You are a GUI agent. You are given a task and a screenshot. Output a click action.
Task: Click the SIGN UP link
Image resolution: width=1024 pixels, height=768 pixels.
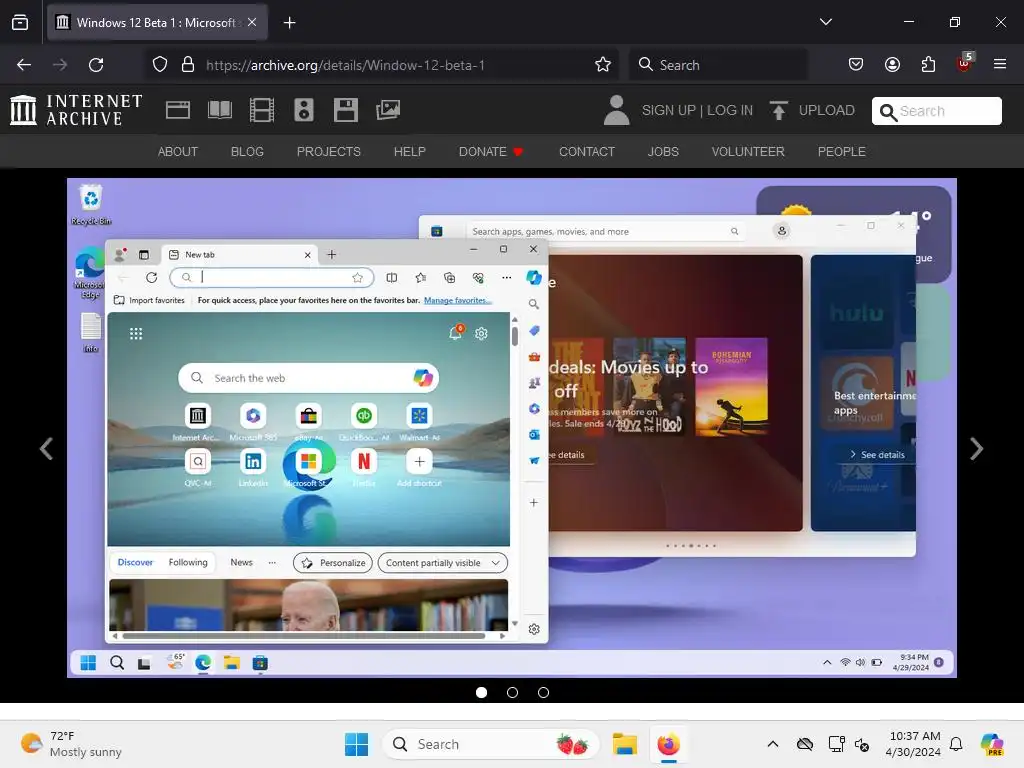(x=669, y=110)
